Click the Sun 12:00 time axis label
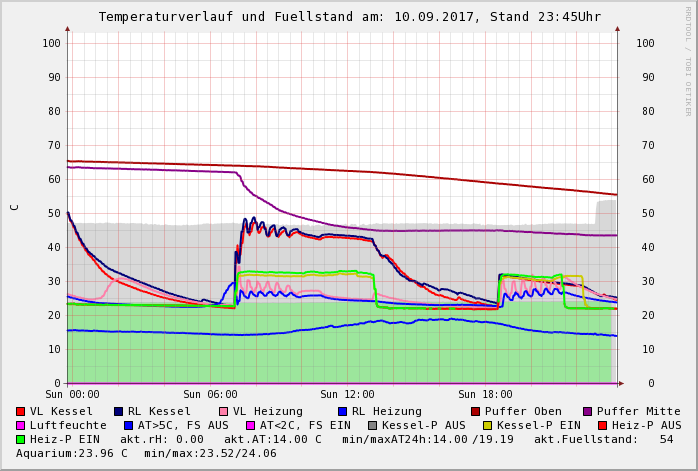 coord(347,395)
